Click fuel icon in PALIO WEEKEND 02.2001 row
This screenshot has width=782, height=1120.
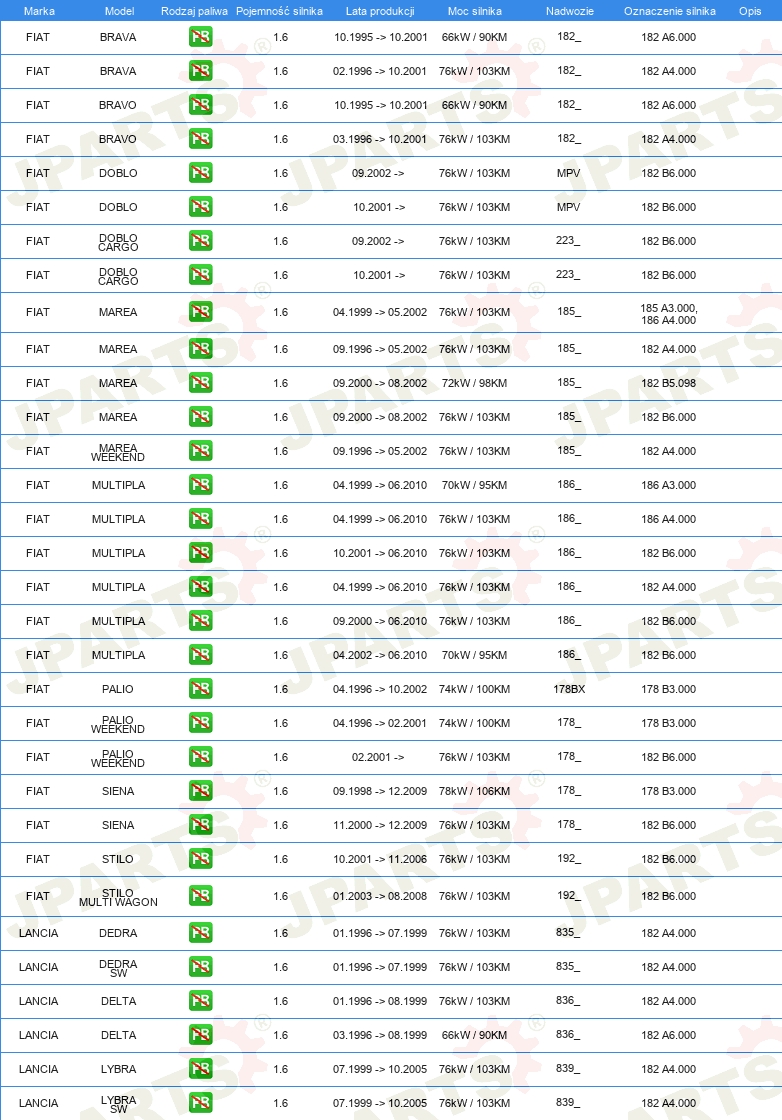coord(201,757)
